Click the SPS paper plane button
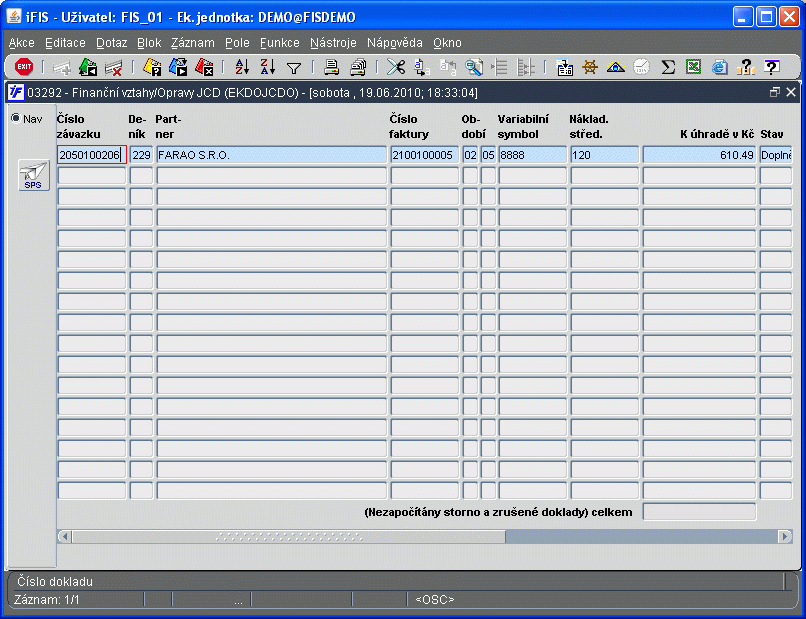The image size is (806, 619). (33, 175)
